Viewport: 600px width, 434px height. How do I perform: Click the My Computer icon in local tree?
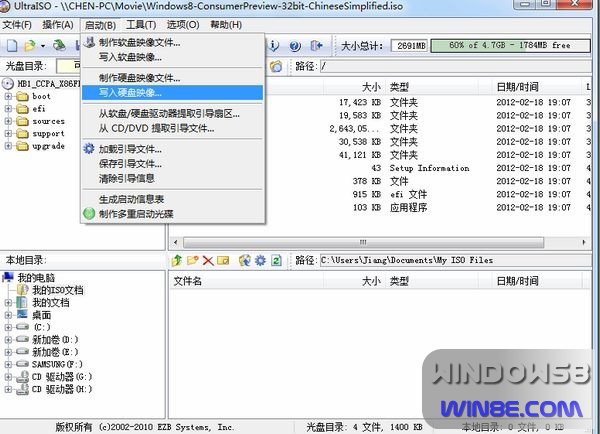[8, 277]
